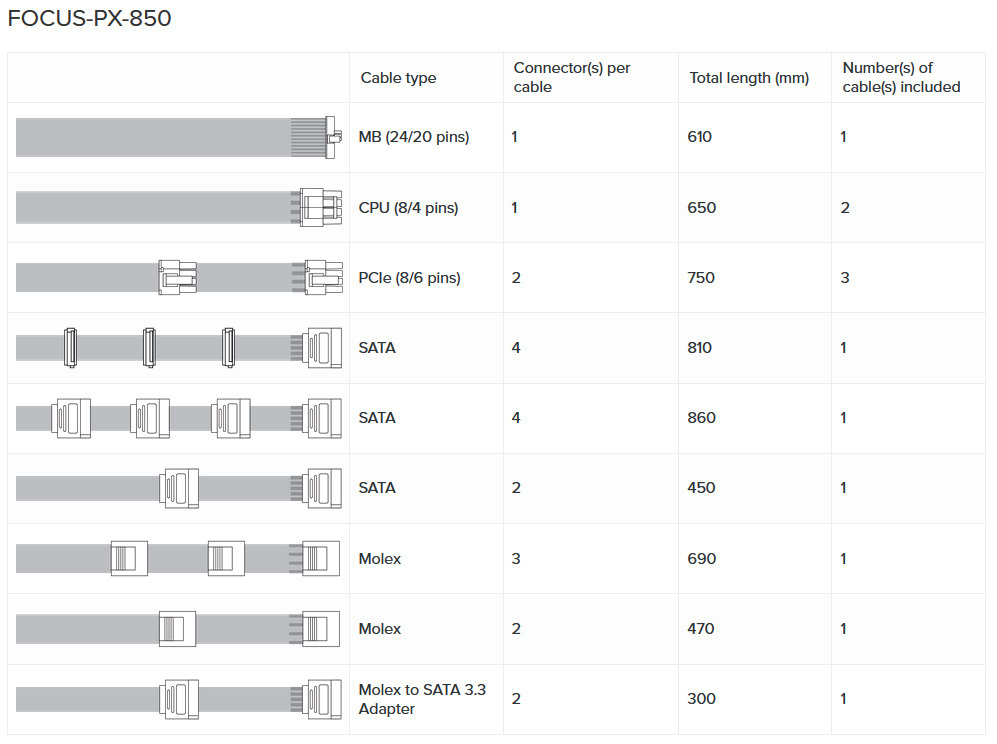Select the PCIe (8/6 pins) cable image

point(179,277)
